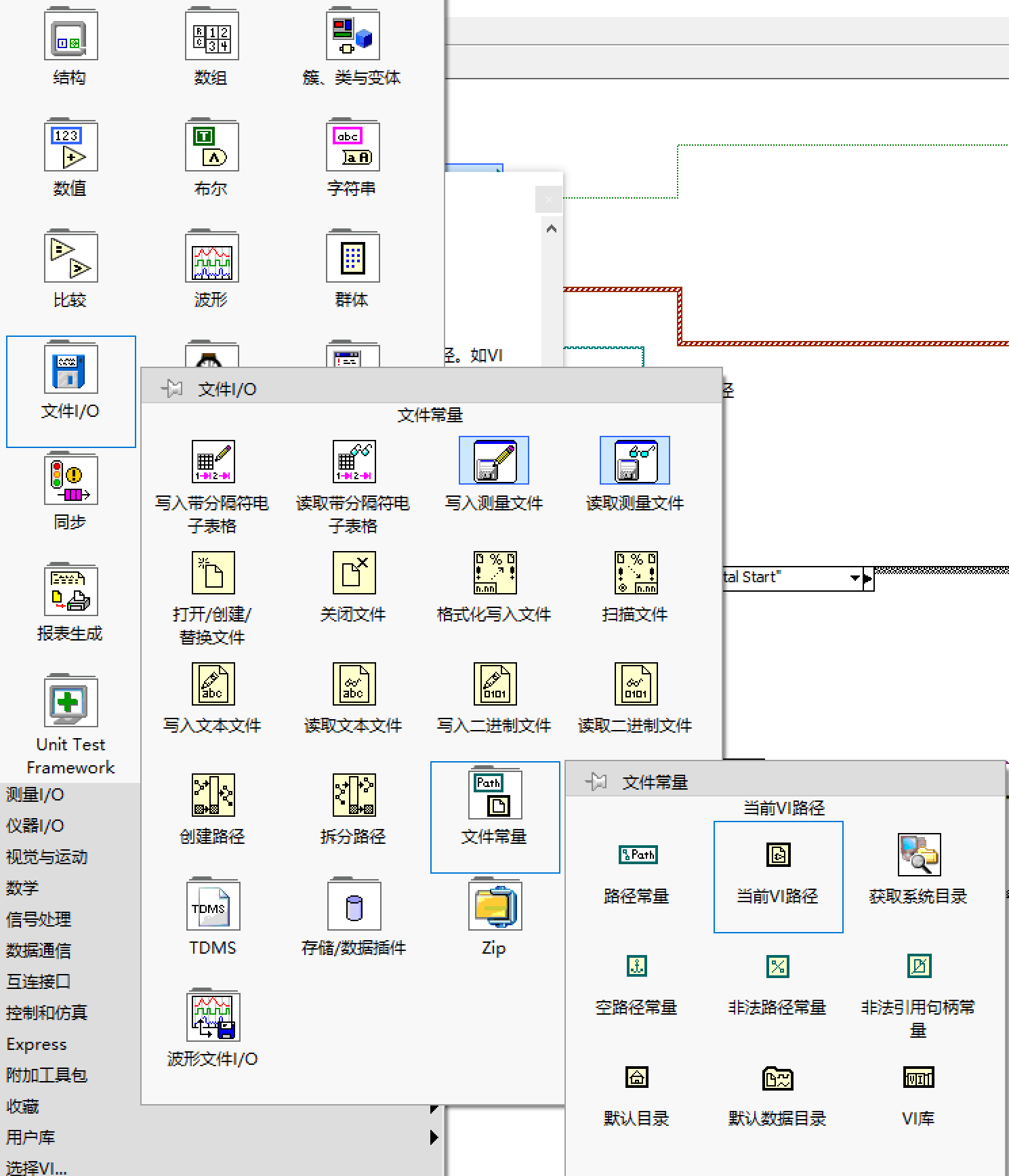Open the 群体 (Collection) palette
This screenshot has height=1176, width=1009.
pos(352,258)
